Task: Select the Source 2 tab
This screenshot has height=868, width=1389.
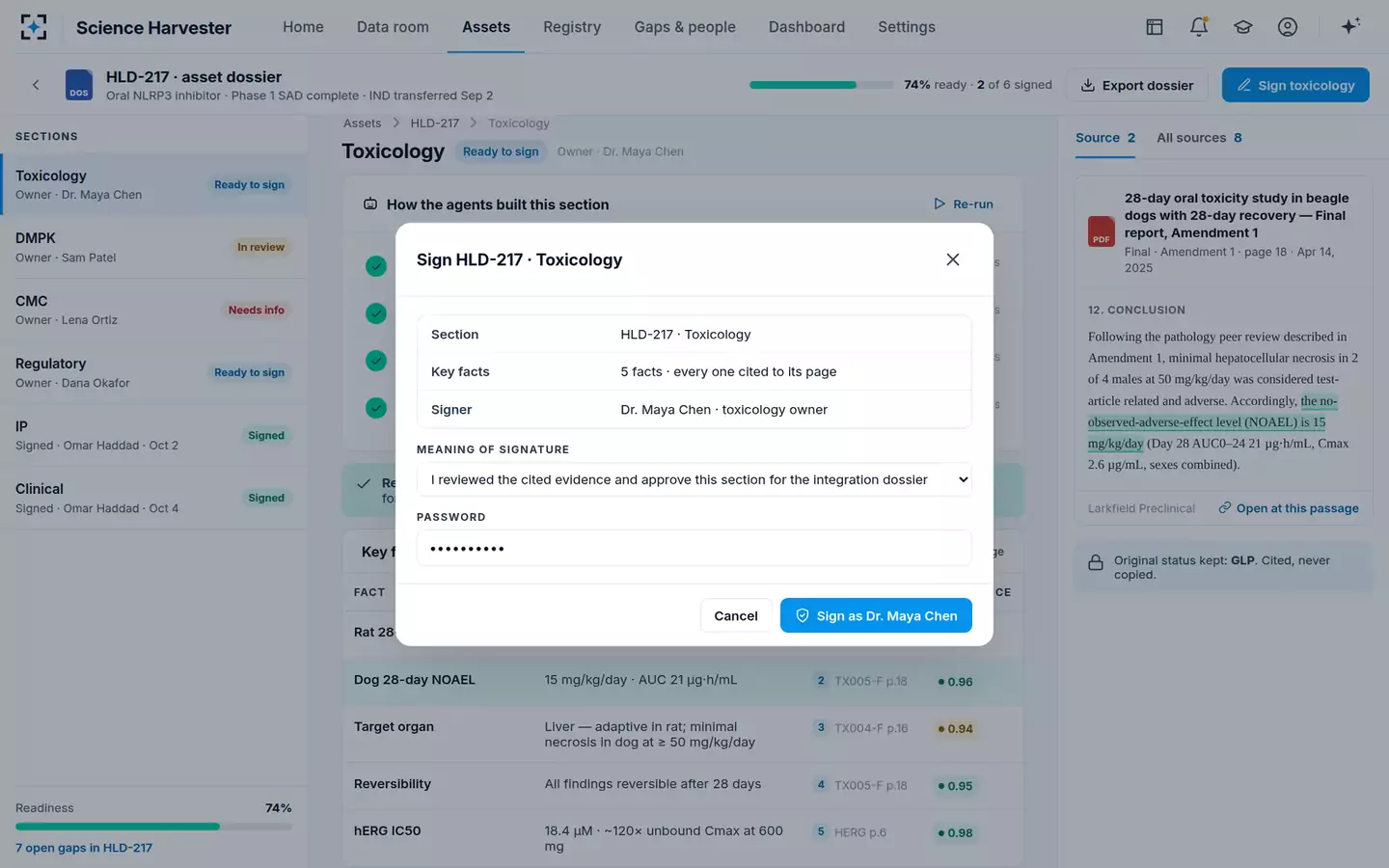Action: click(1105, 138)
